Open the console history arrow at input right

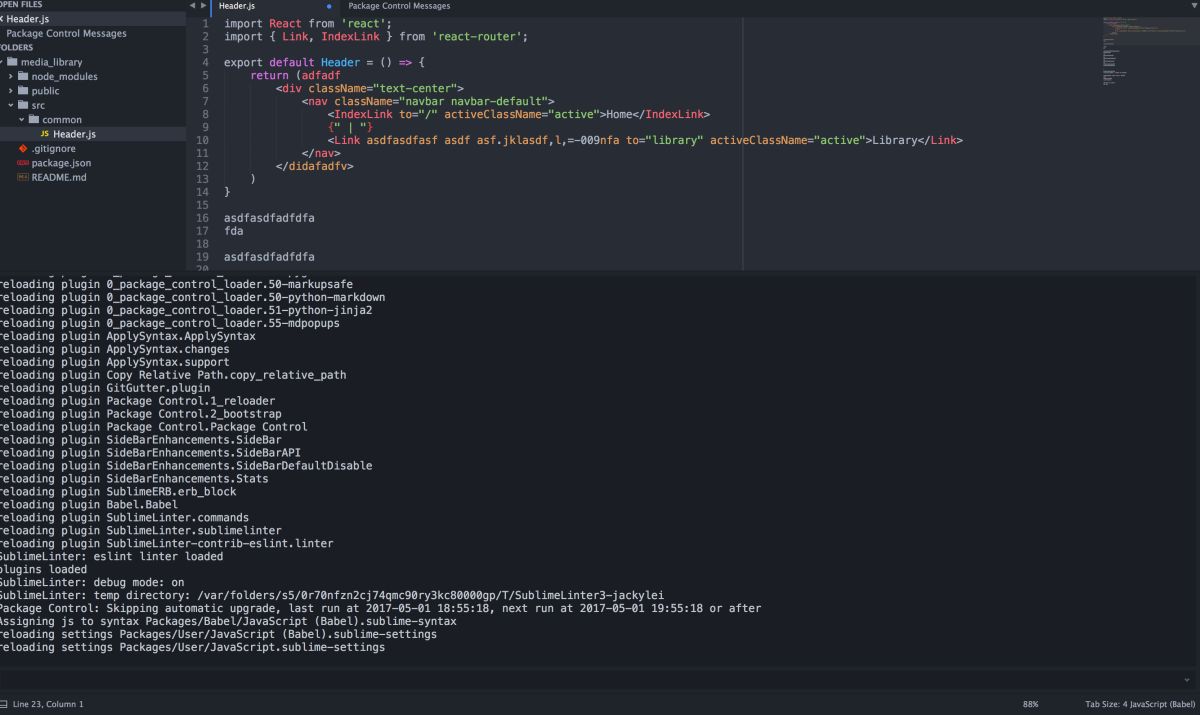tap(1187, 679)
